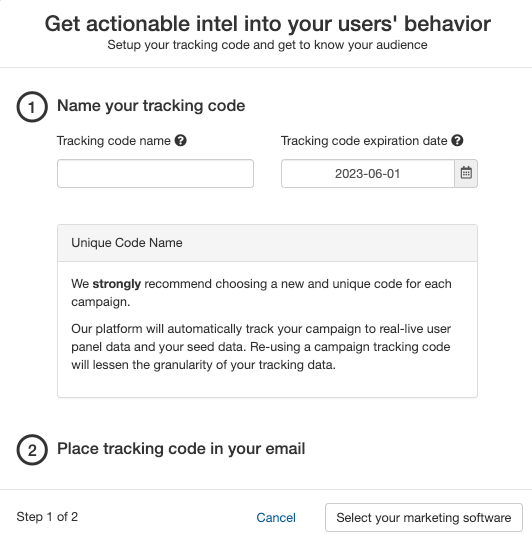
Task: Click the sentence recommending a unique code per campaign
Action: click(261, 293)
